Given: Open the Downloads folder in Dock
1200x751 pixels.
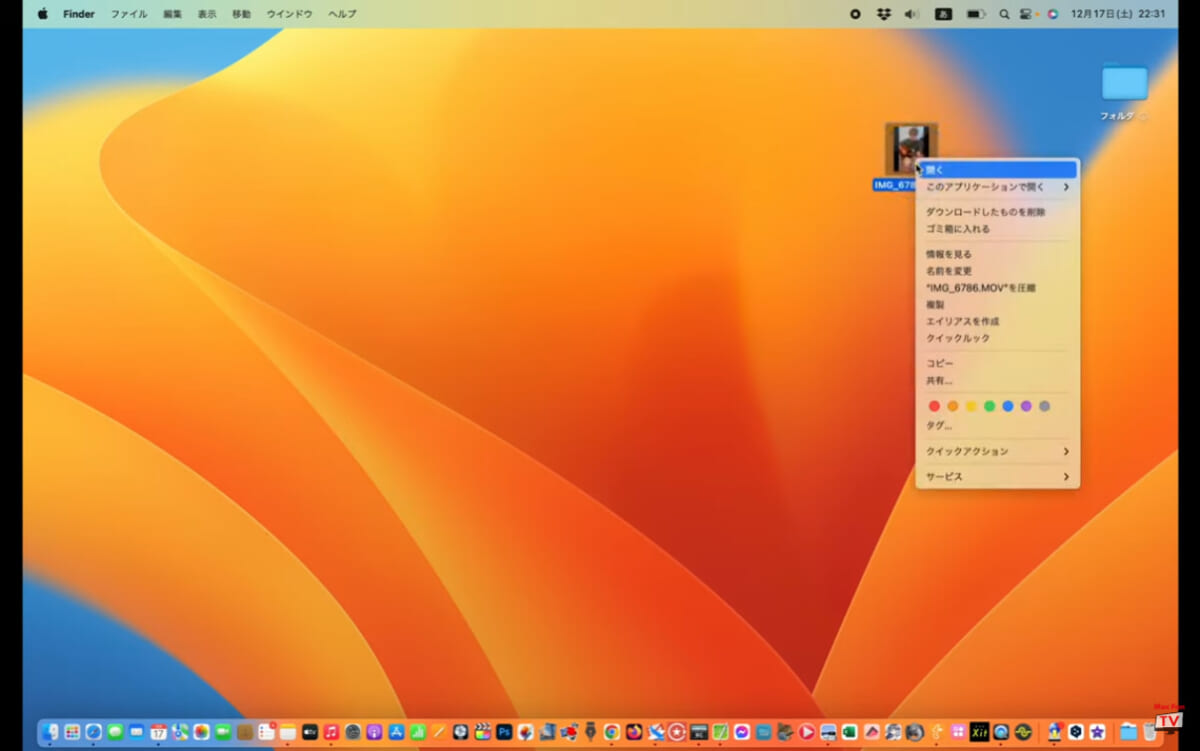Looking at the screenshot, I should [x=1128, y=732].
